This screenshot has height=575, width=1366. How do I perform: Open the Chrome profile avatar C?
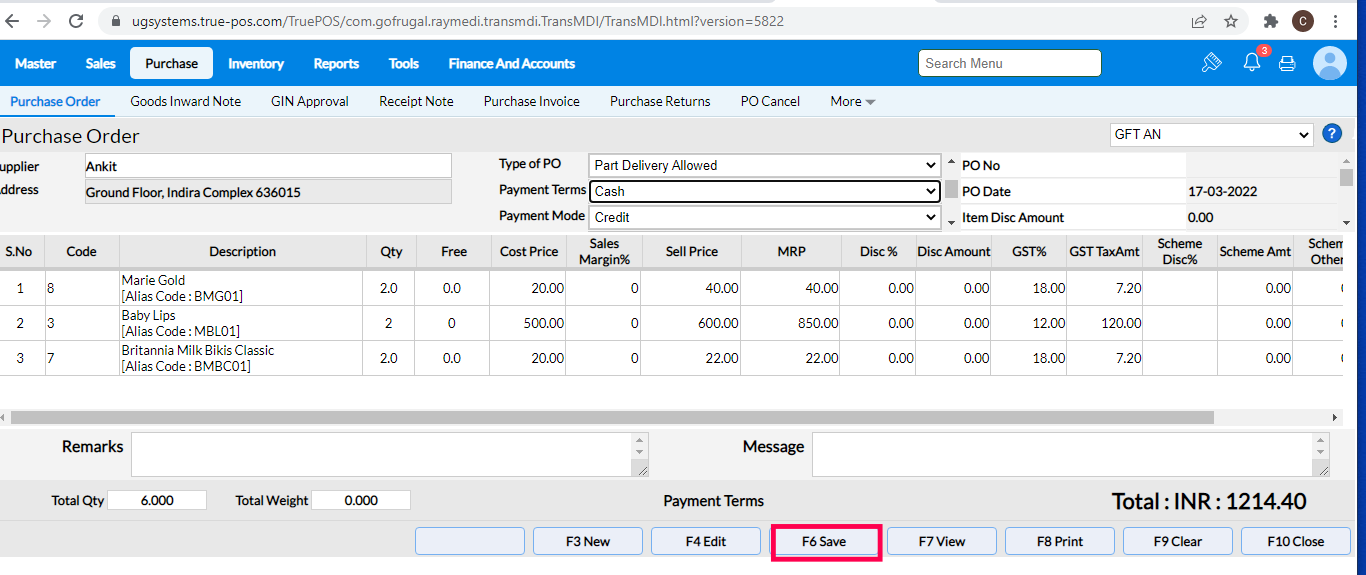(1302, 21)
